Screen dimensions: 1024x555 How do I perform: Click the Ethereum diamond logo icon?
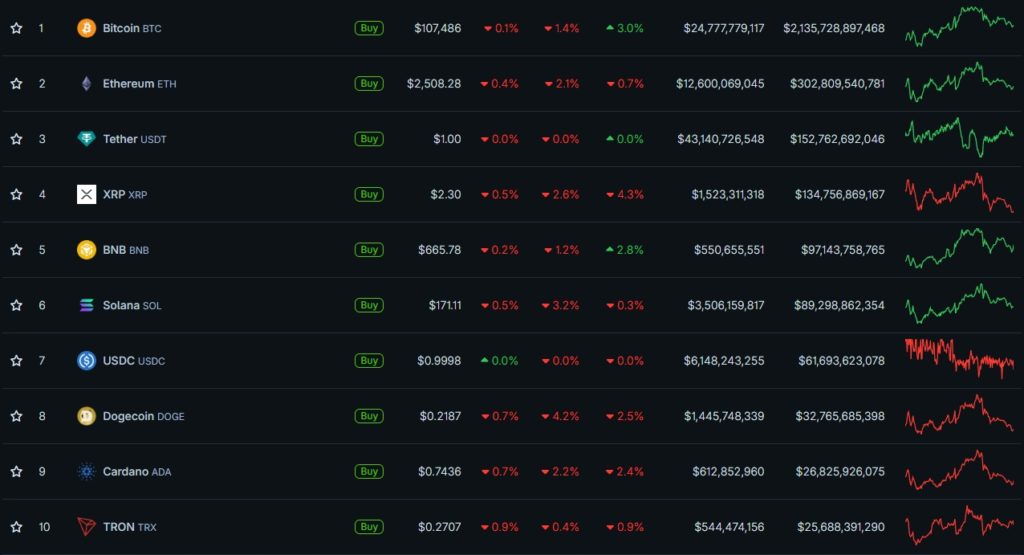(87, 84)
